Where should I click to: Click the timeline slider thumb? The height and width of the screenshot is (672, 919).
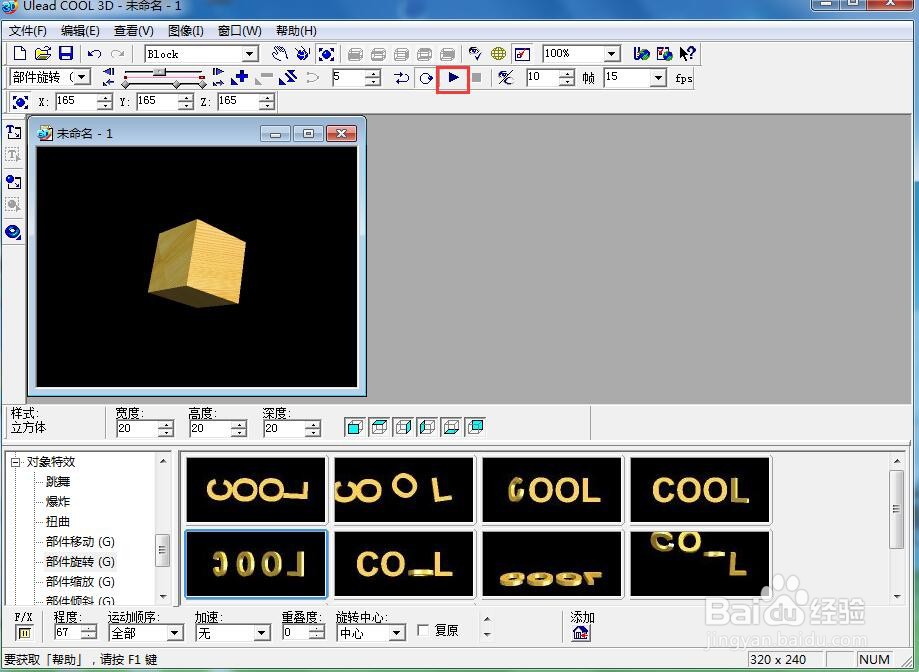159,71
